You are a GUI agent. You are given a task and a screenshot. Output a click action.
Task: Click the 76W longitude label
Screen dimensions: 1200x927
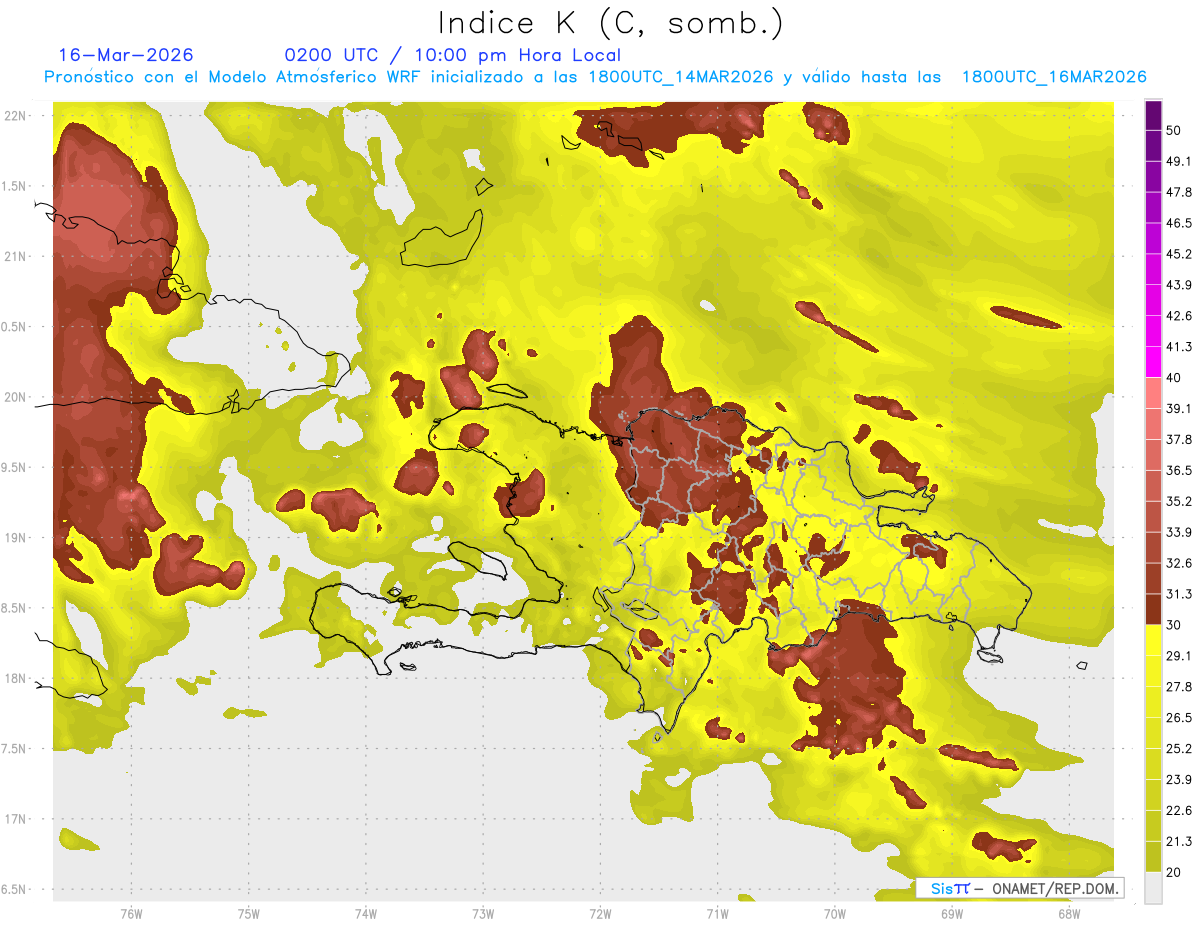[x=131, y=914]
